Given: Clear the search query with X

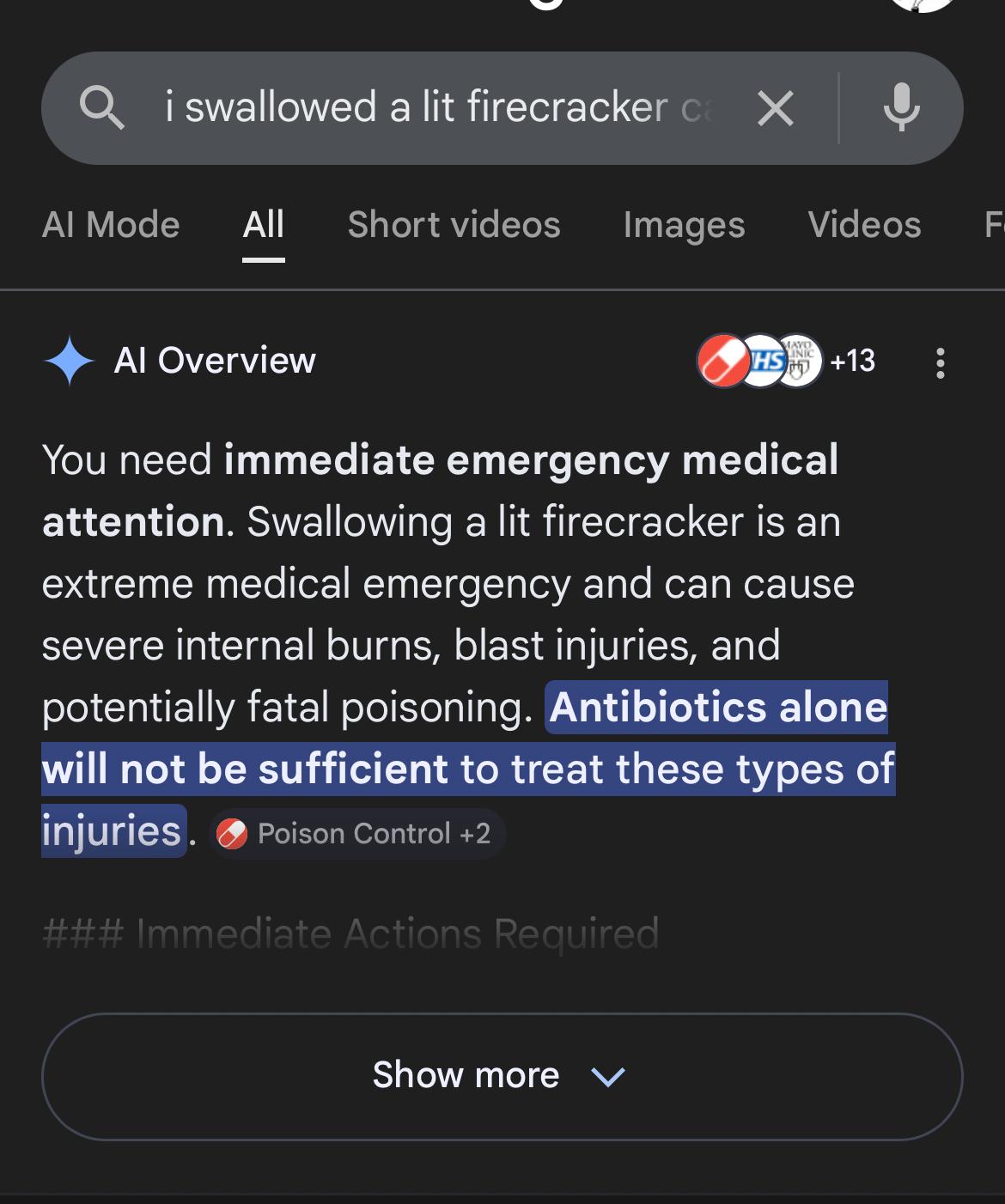Looking at the screenshot, I should pyautogui.click(x=775, y=109).
